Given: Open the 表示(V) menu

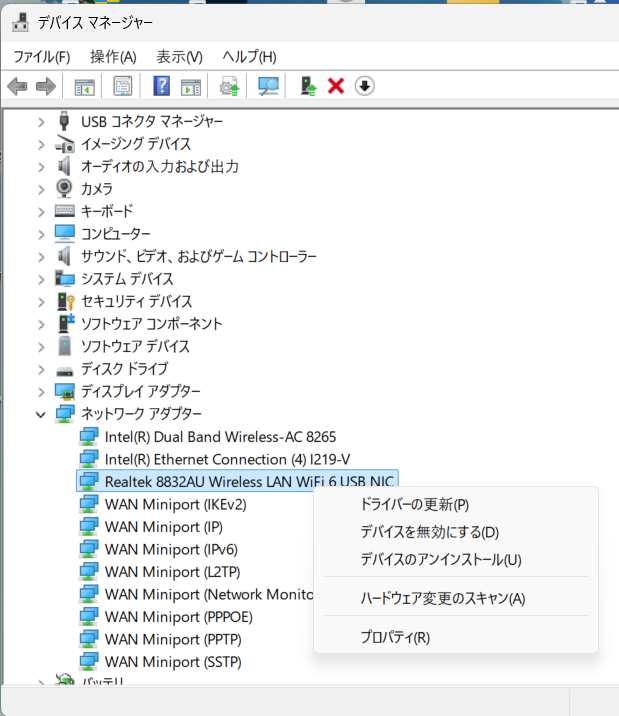Looking at the screenshot, I should click(179, 57).
